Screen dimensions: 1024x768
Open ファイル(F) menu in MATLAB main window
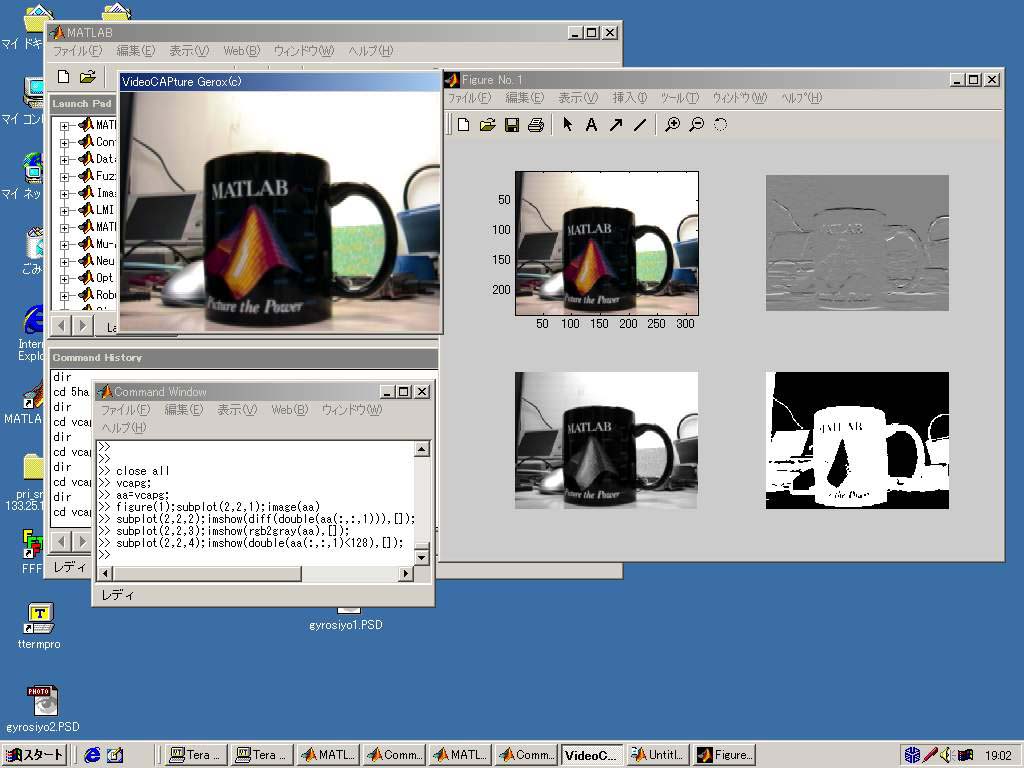click(77, 51)
